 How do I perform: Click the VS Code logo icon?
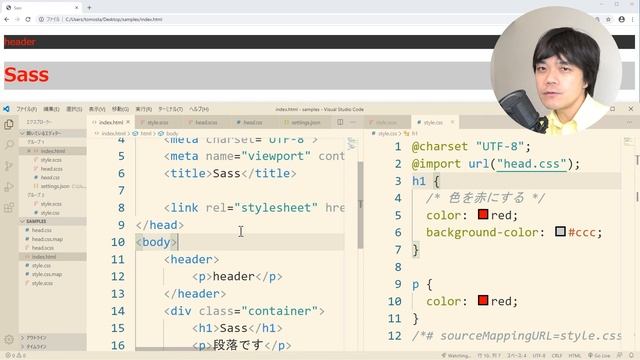coord(6,109)
